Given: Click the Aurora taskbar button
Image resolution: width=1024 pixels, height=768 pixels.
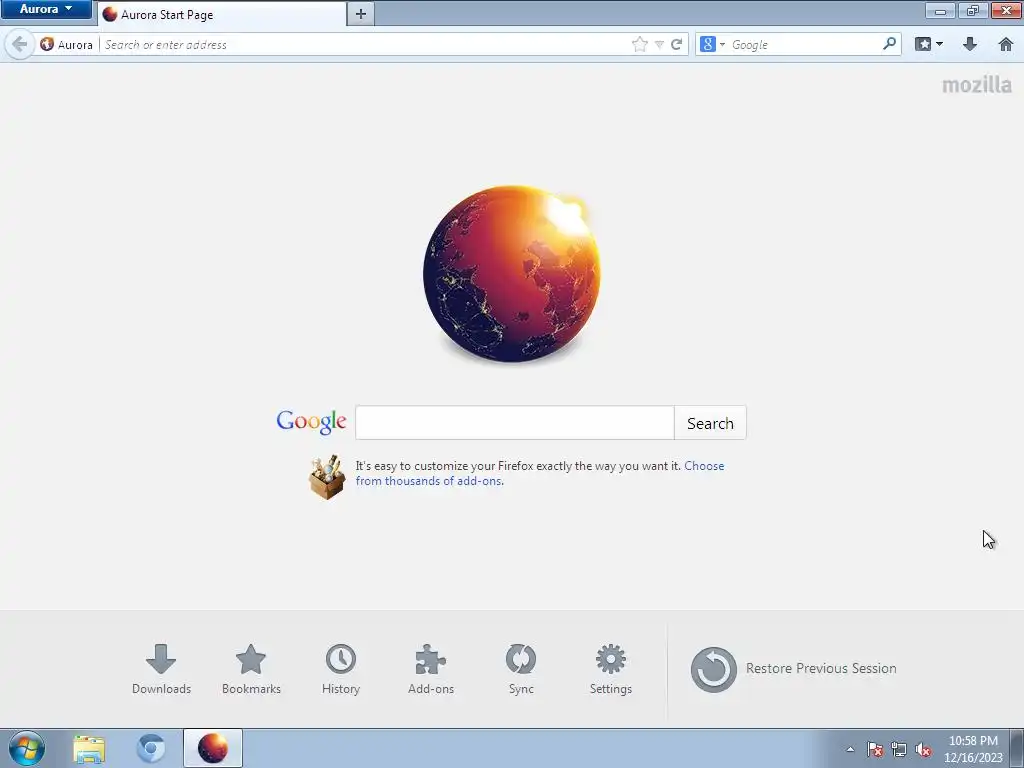Looking at the screenshot, I should click(x=213, y=748).
